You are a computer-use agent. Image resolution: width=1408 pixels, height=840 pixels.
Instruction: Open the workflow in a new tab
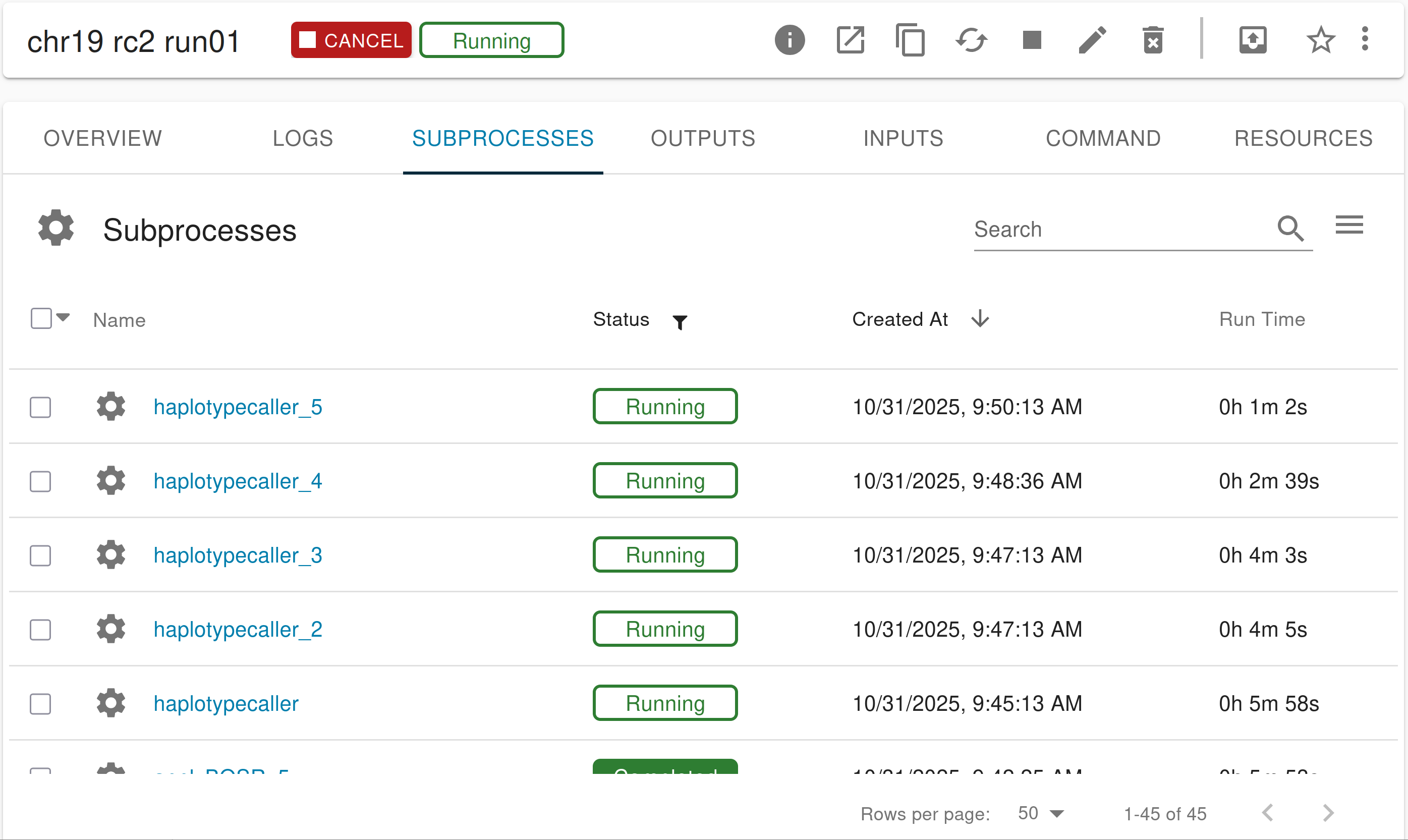[x=850, y=40]
